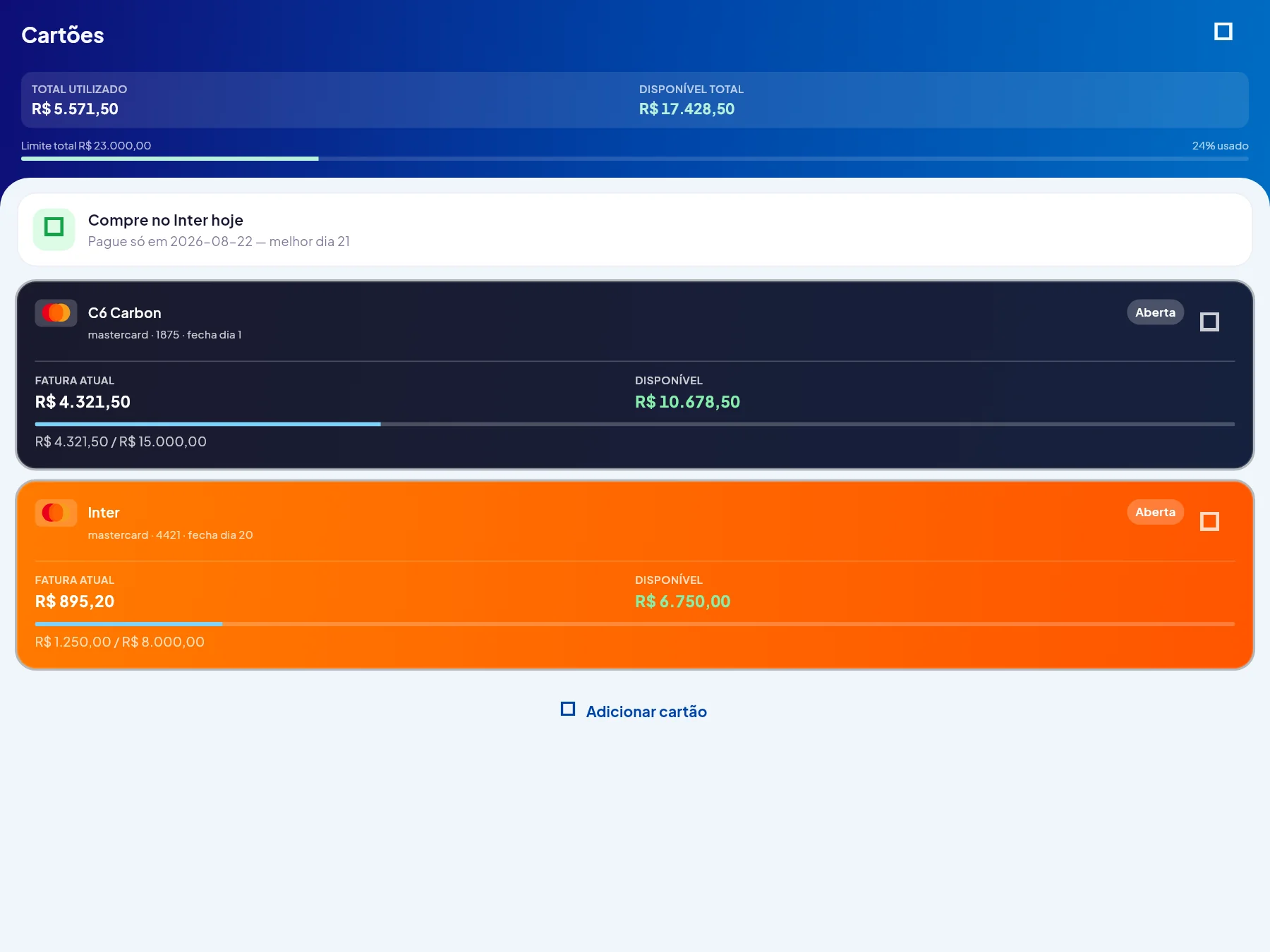Open the Compre no Inter hoje tip
1270x952 pixels.
click(635, 230)
